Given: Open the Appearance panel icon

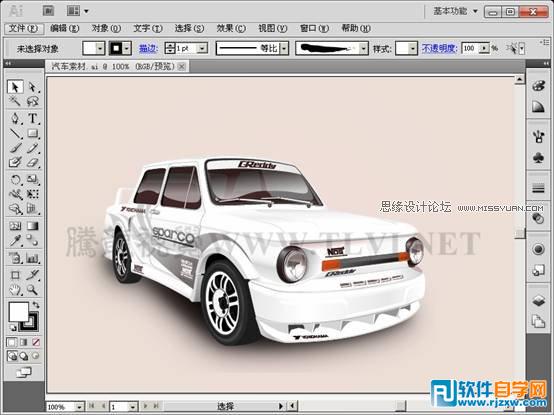Looking at the screenshot, I should coord(538,249).
